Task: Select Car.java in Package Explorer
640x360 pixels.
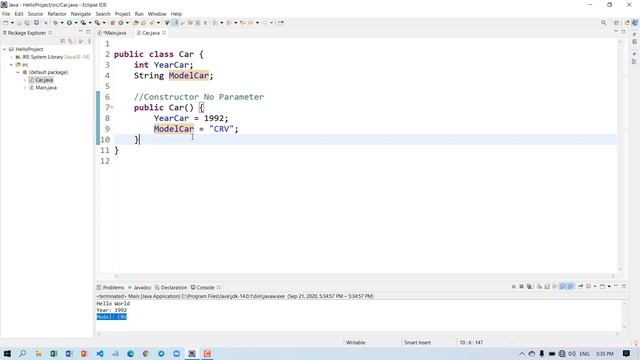Action: coord(44,80)
